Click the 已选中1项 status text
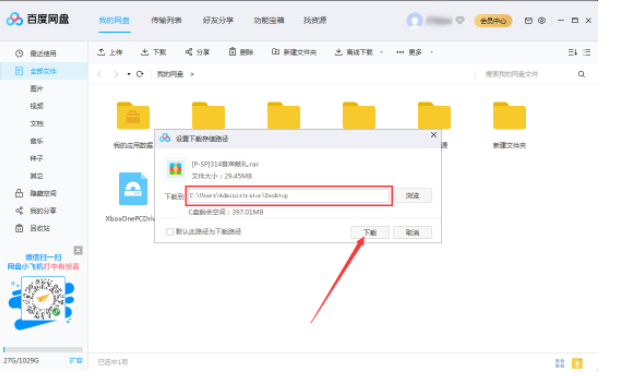This screenshot has width=626, height=376. click(113, 362)
